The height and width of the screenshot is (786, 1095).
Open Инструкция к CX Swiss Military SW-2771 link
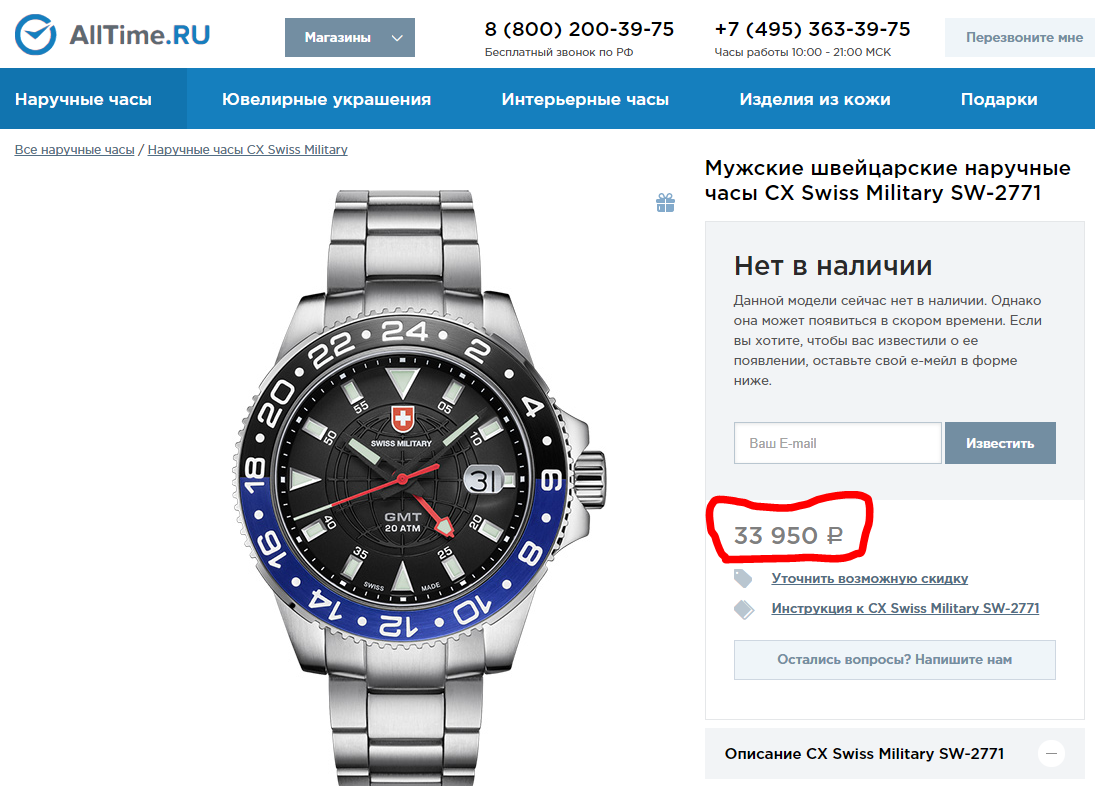(x=905, y=609)
